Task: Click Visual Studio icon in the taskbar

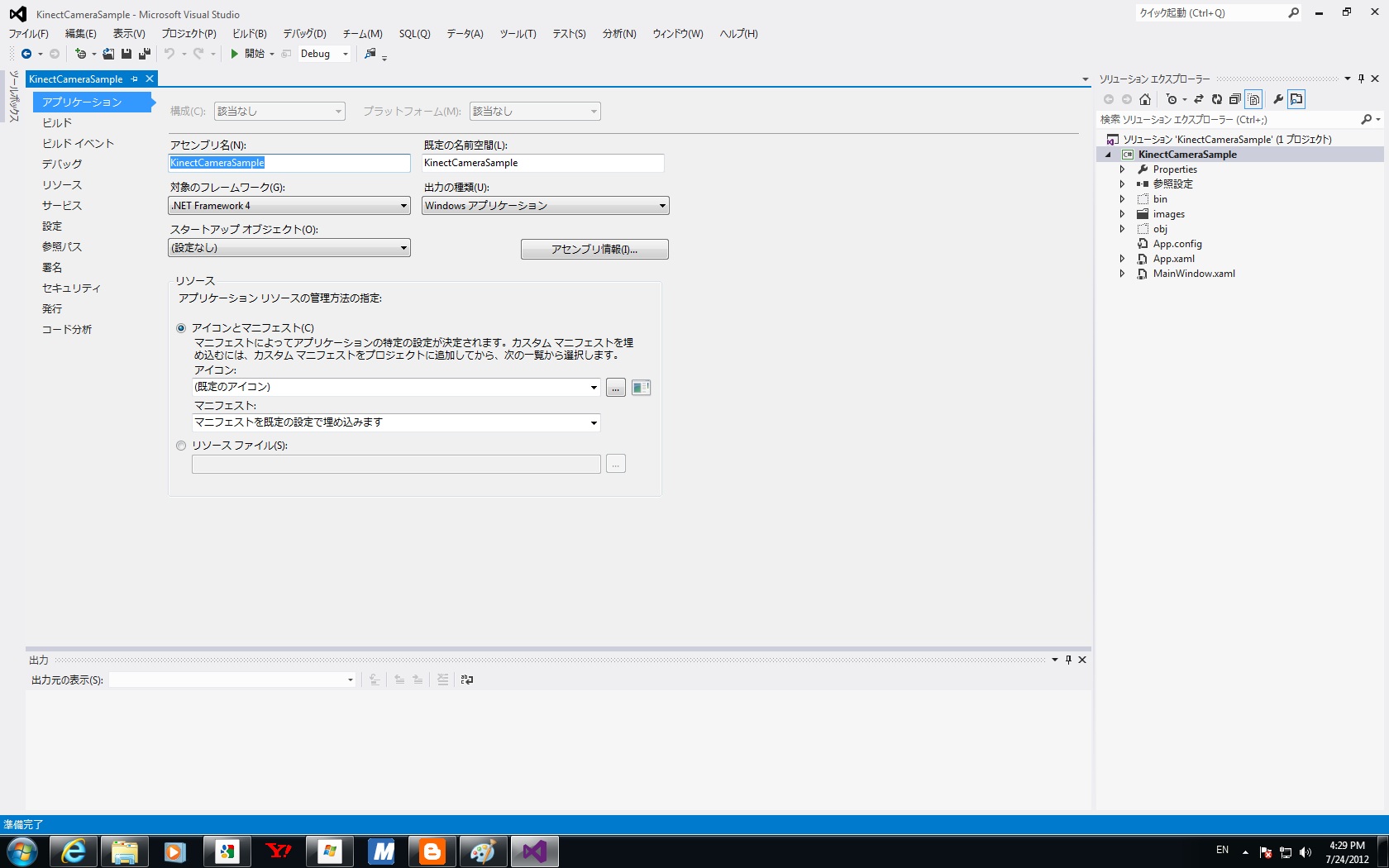Action: (x=535, y=851)
